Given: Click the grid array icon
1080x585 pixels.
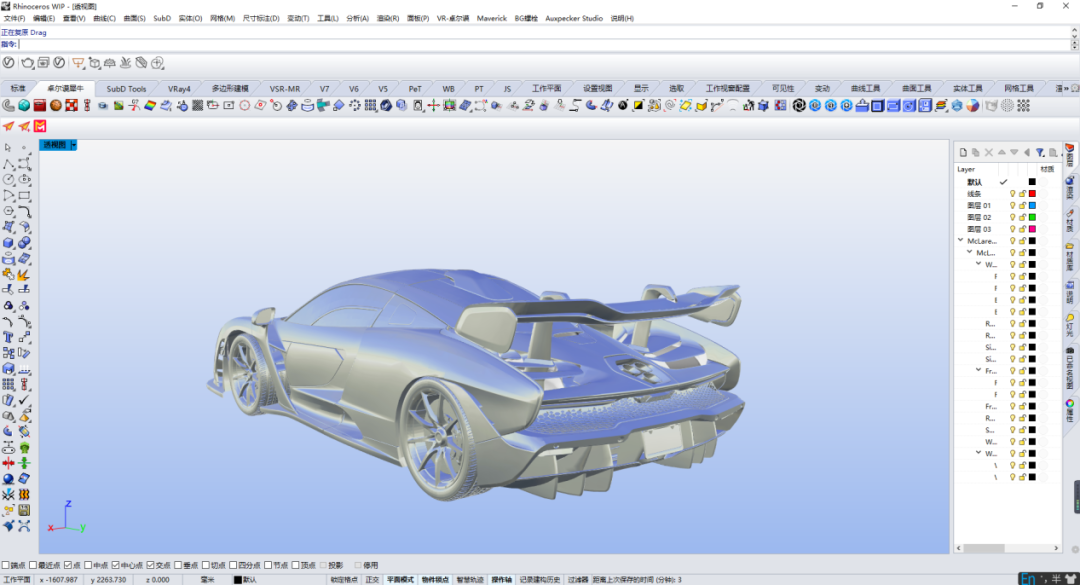Looking at the screenshot, I should coord(371,105).
